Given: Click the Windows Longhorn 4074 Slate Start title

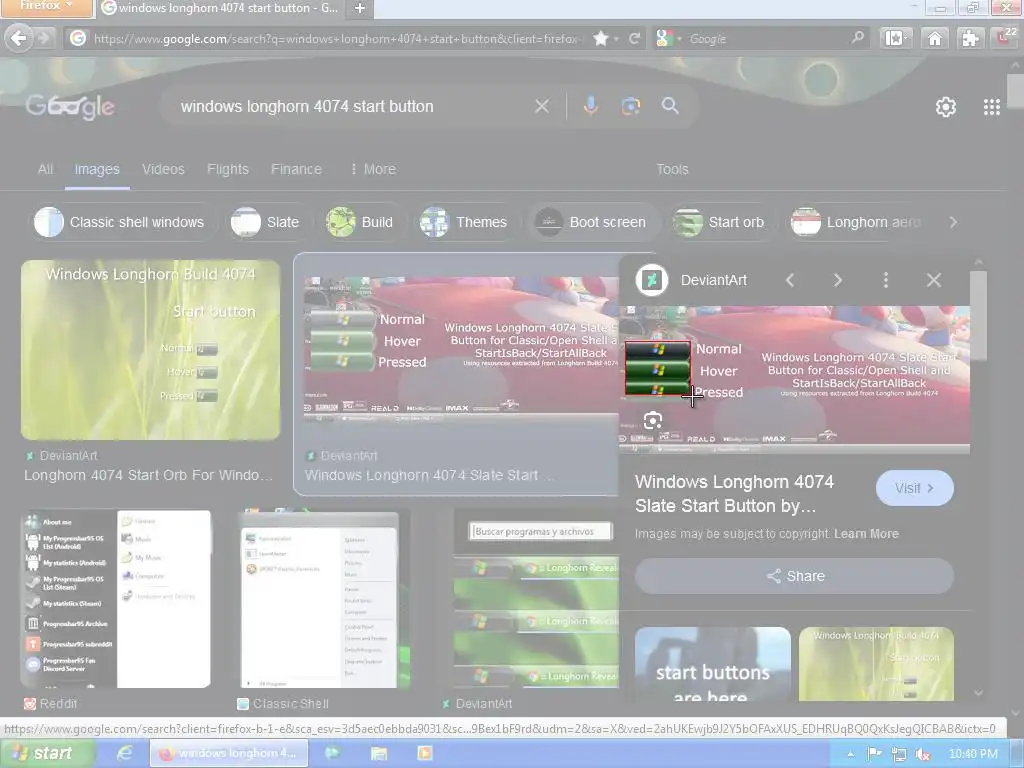Looking at the screenshot, I should (734, 494).
